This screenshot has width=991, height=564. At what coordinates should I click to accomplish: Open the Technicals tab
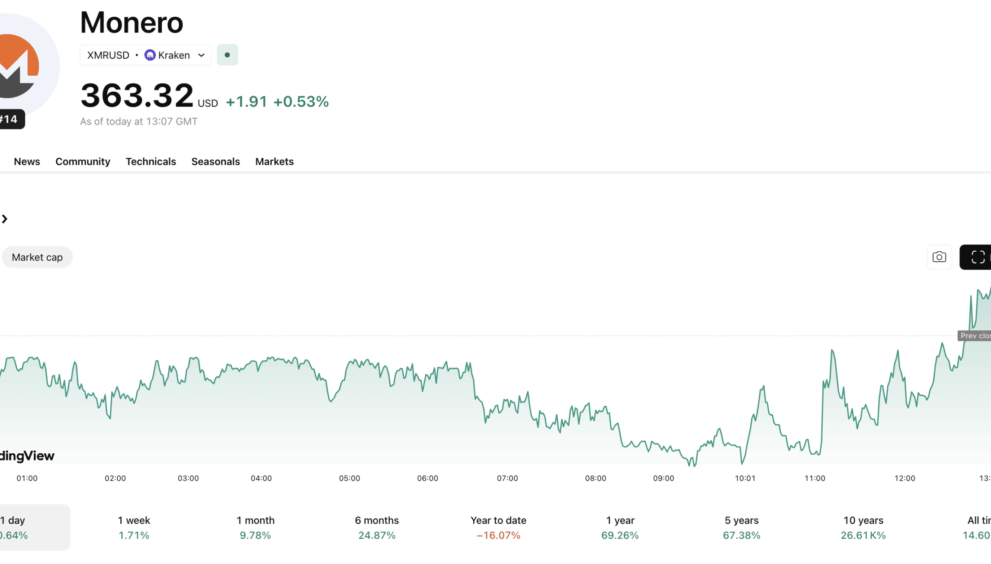point(151,161)
